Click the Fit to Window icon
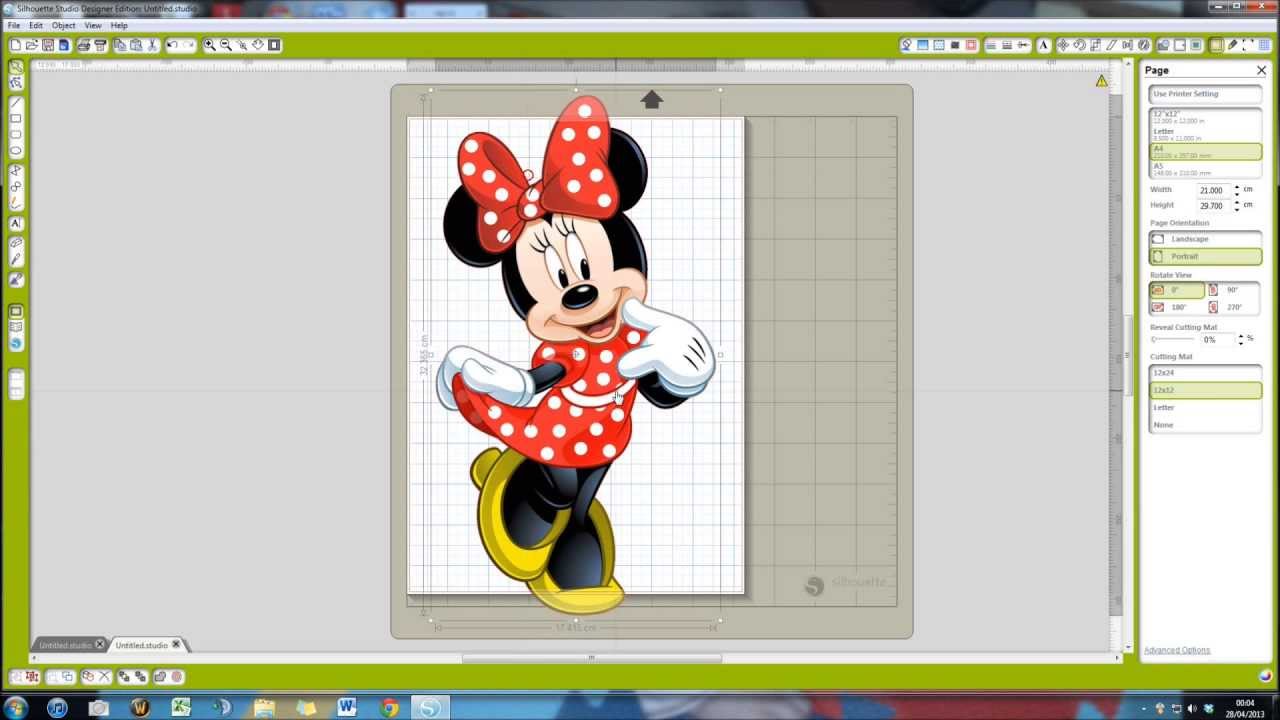The height and width of the screenshot is (720, 1280). [274, 45]
